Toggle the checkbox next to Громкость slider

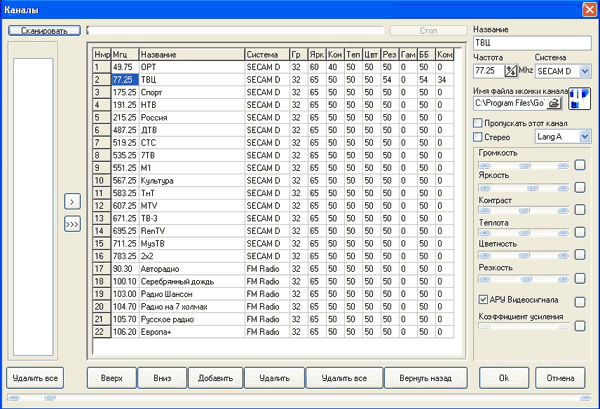pyautogui.click(x=580, y=165)
